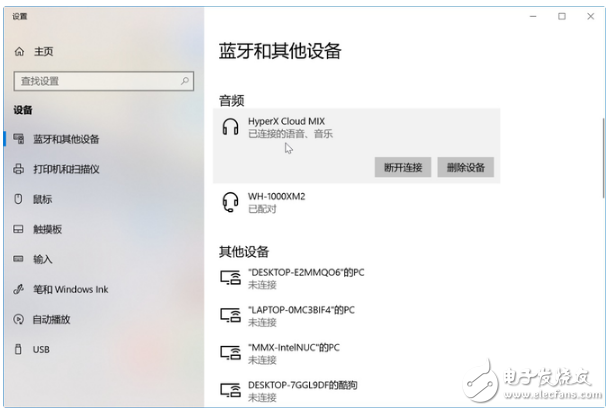610x411 pixels.
Task: Open the 主页 home page link
Action: pos(44,51)
